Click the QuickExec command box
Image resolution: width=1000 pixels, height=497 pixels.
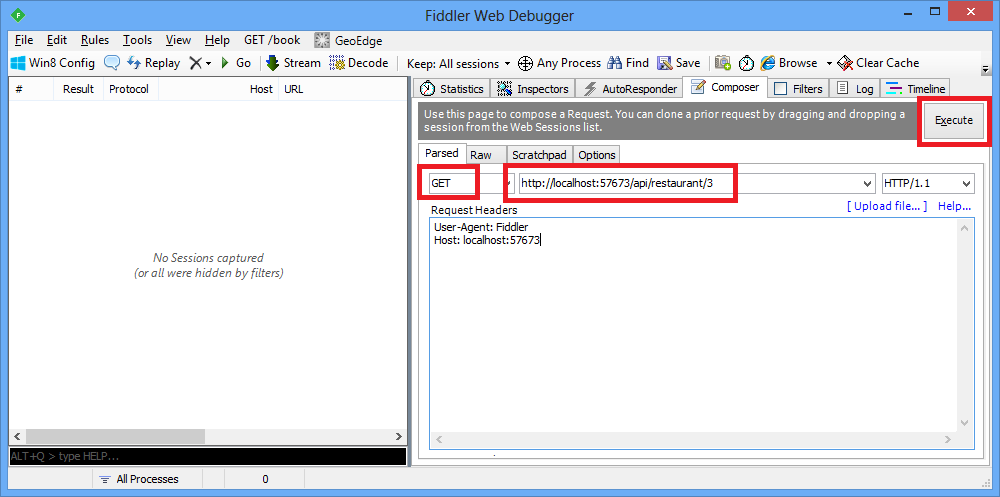pos(207,457)
